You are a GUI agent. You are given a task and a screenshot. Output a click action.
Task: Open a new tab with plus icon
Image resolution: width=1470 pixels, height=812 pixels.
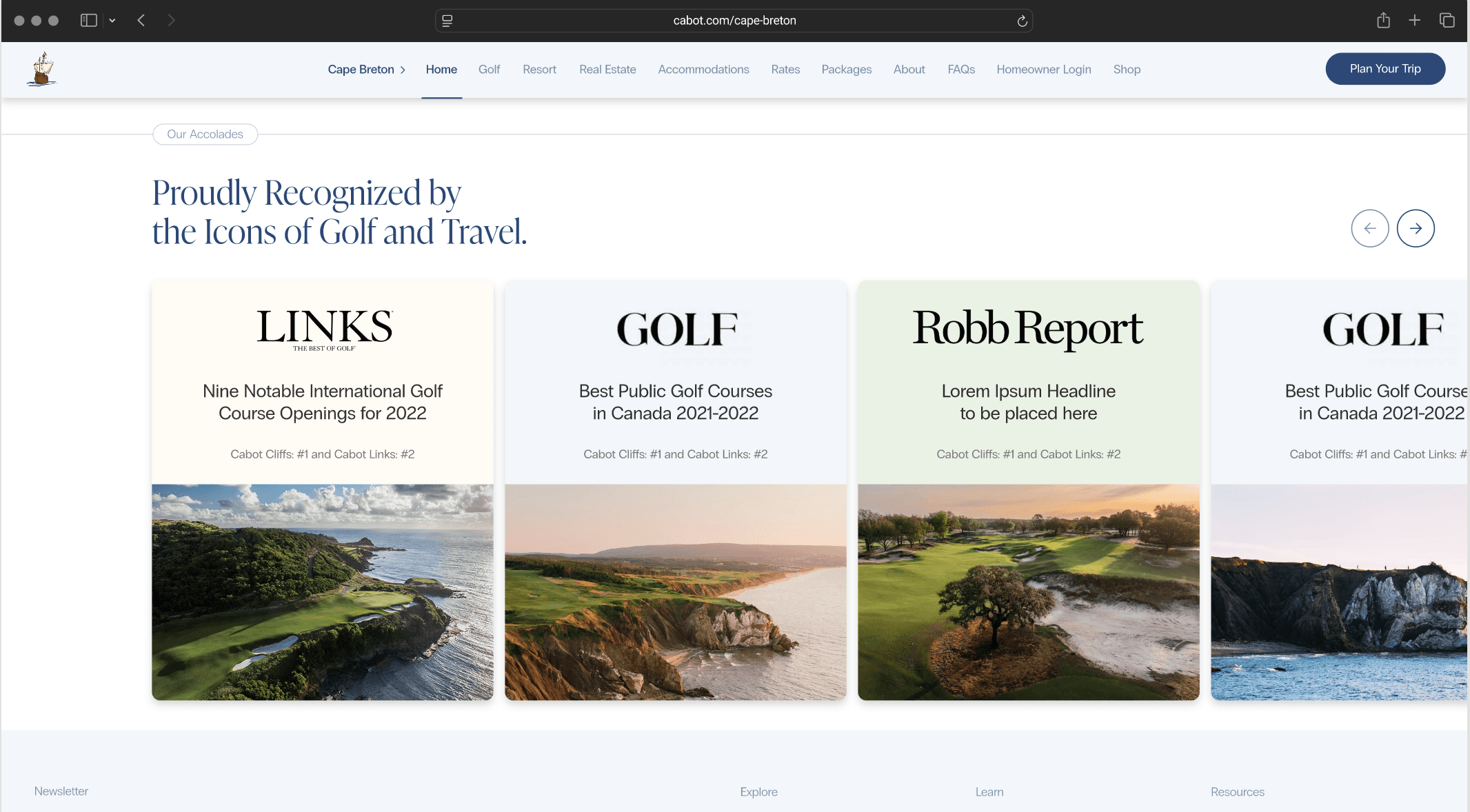pos(1414,21)
